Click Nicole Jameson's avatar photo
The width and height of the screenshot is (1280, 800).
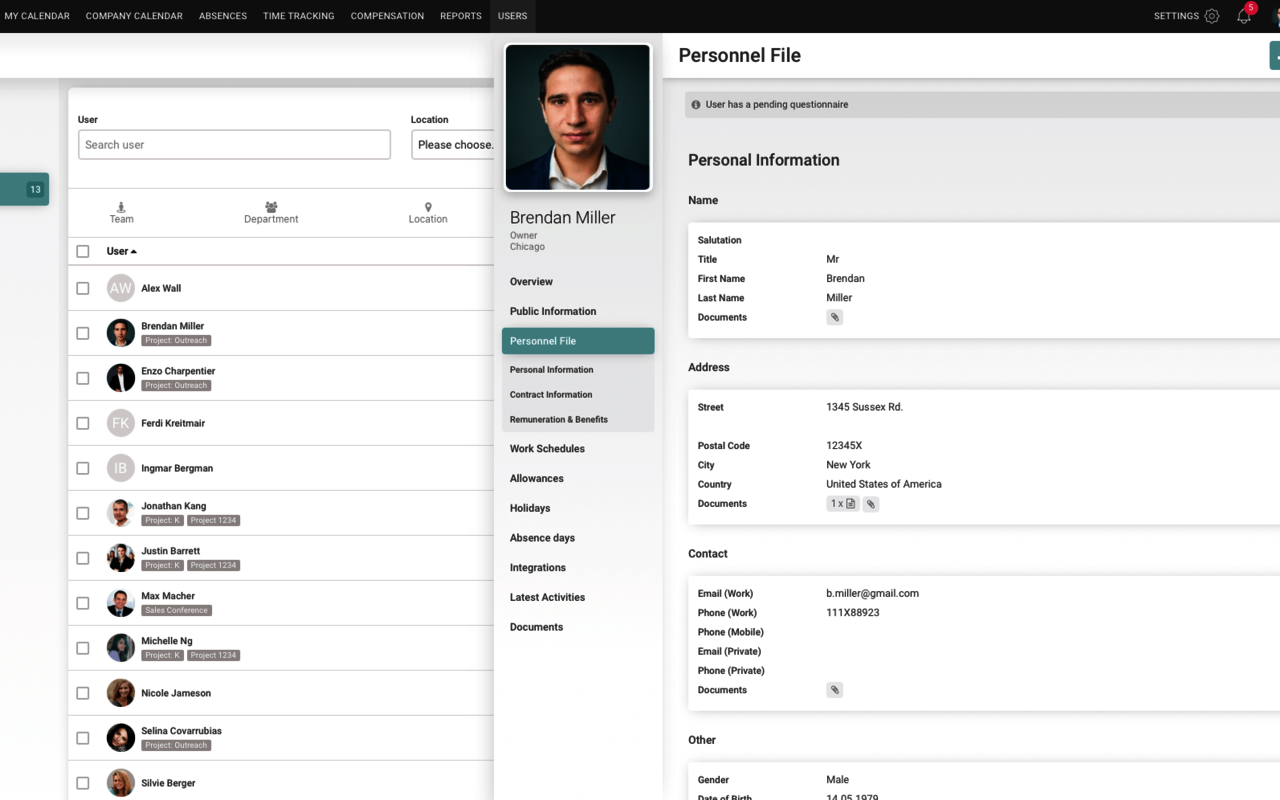(x=121, y=693)
